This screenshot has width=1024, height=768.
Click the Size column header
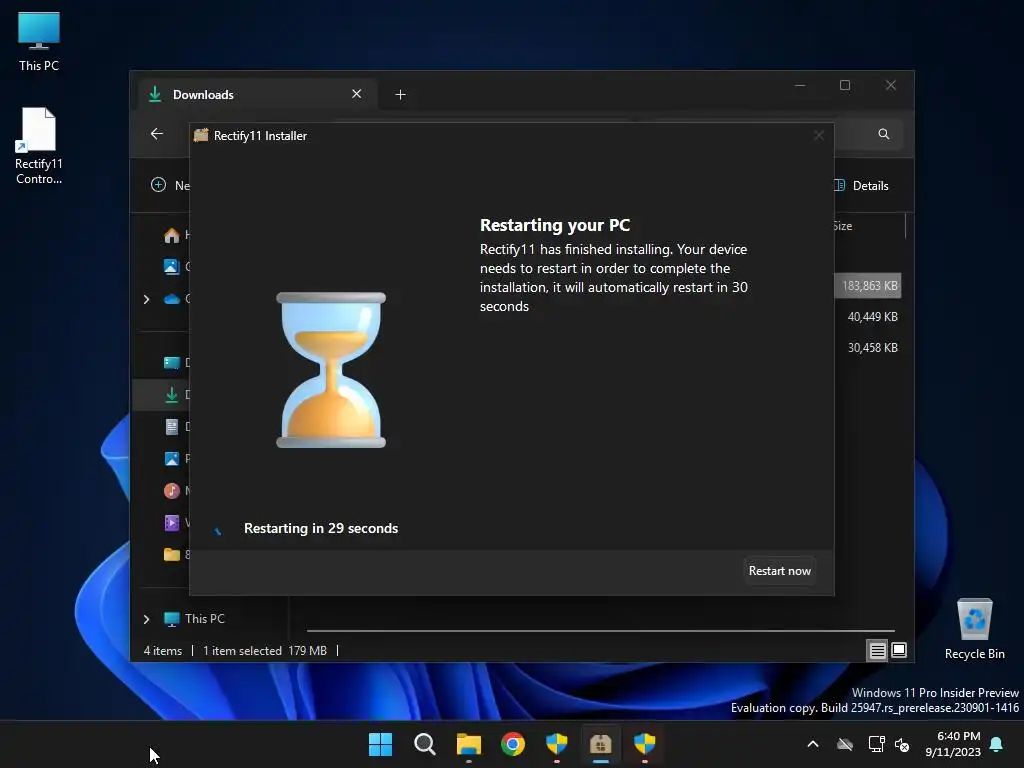tap(842, 226)
